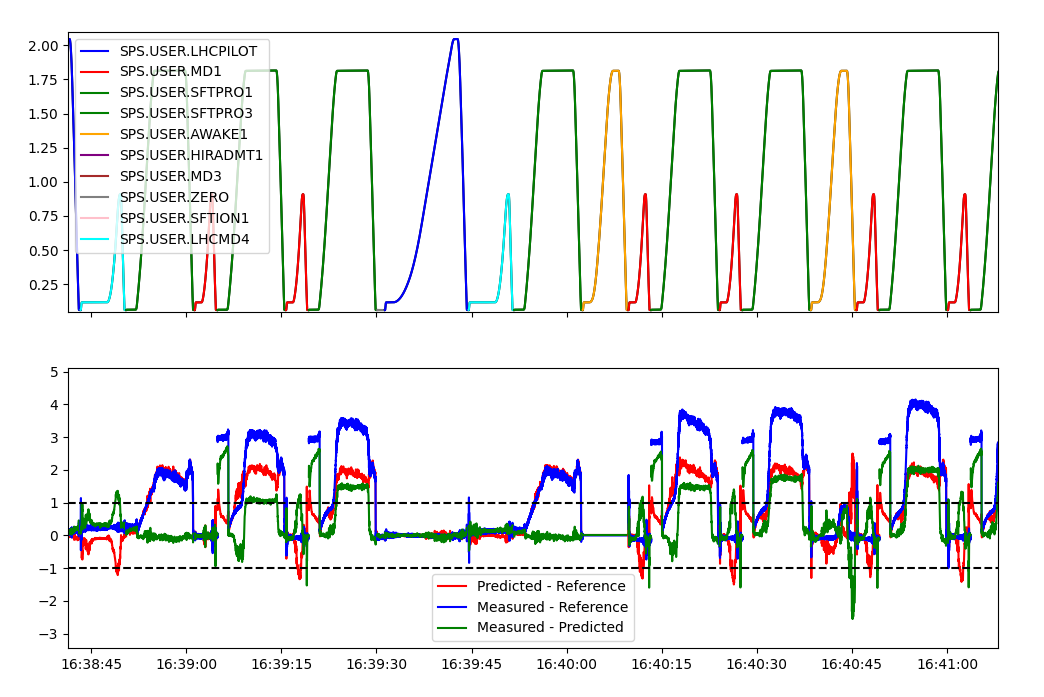Click the 2.00 y-axis tick on upper plot
This screenshot has width=1044, height=697.
[42, 46]
